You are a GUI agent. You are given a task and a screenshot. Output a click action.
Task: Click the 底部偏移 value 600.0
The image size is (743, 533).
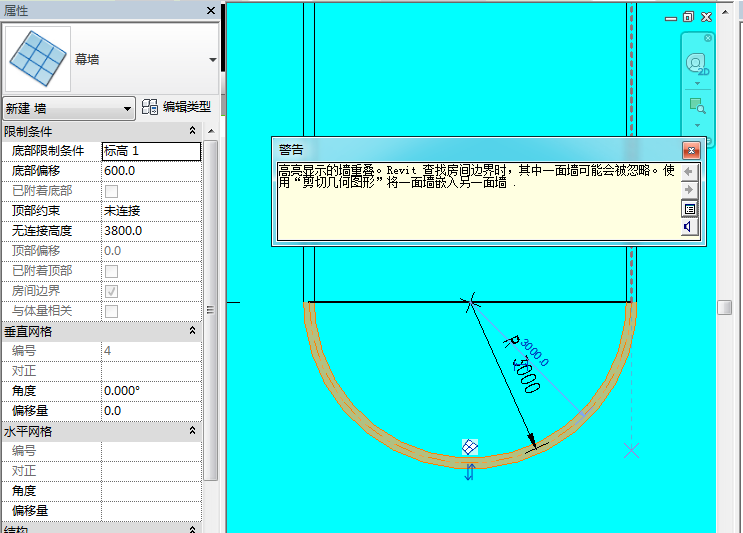(151, 171)
